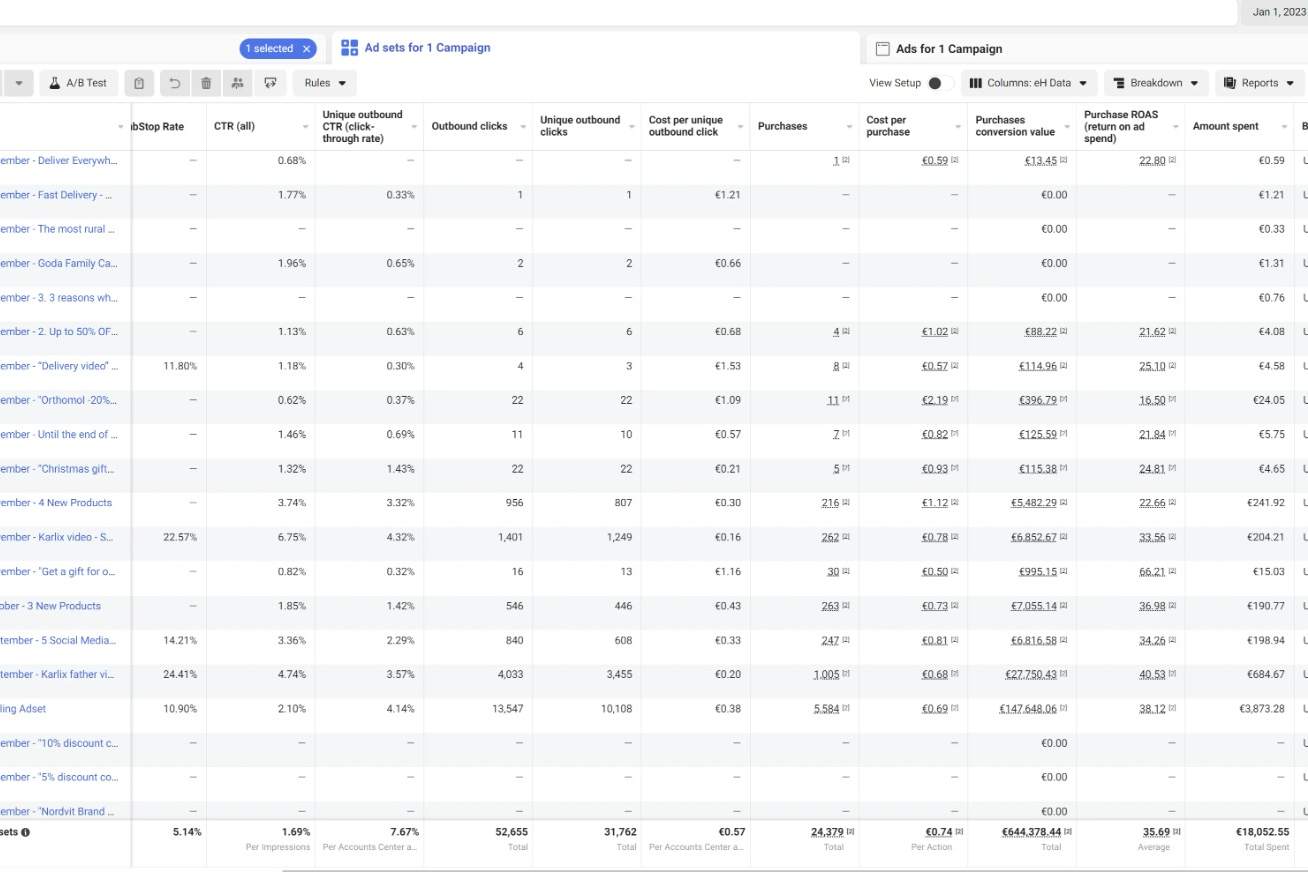Delete the selected ad set via trash icon

click(206, 82)
